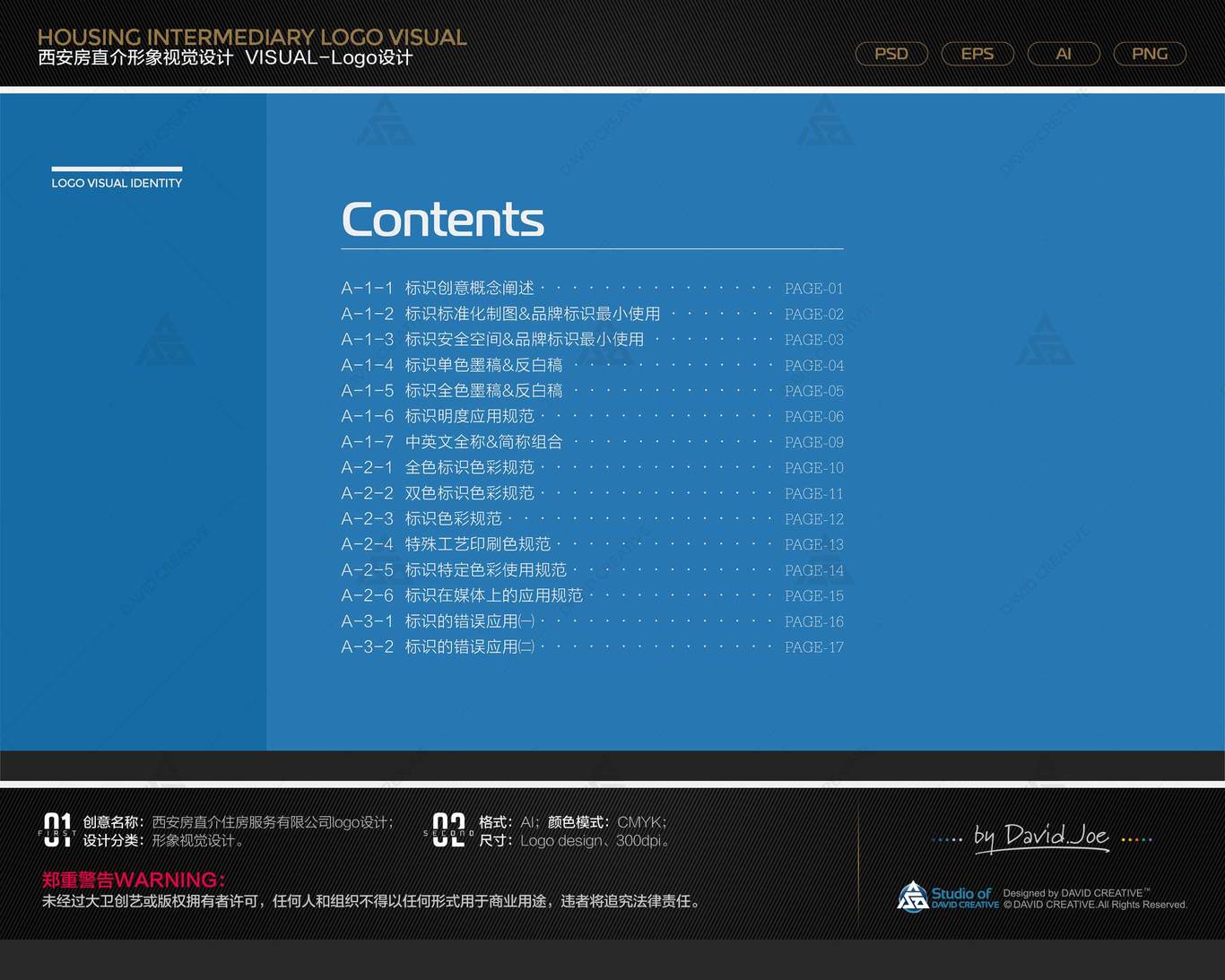The width and height of the screenshot is (1225, 980).
Task: Click the PSD format badge
Action: (891, 54)
